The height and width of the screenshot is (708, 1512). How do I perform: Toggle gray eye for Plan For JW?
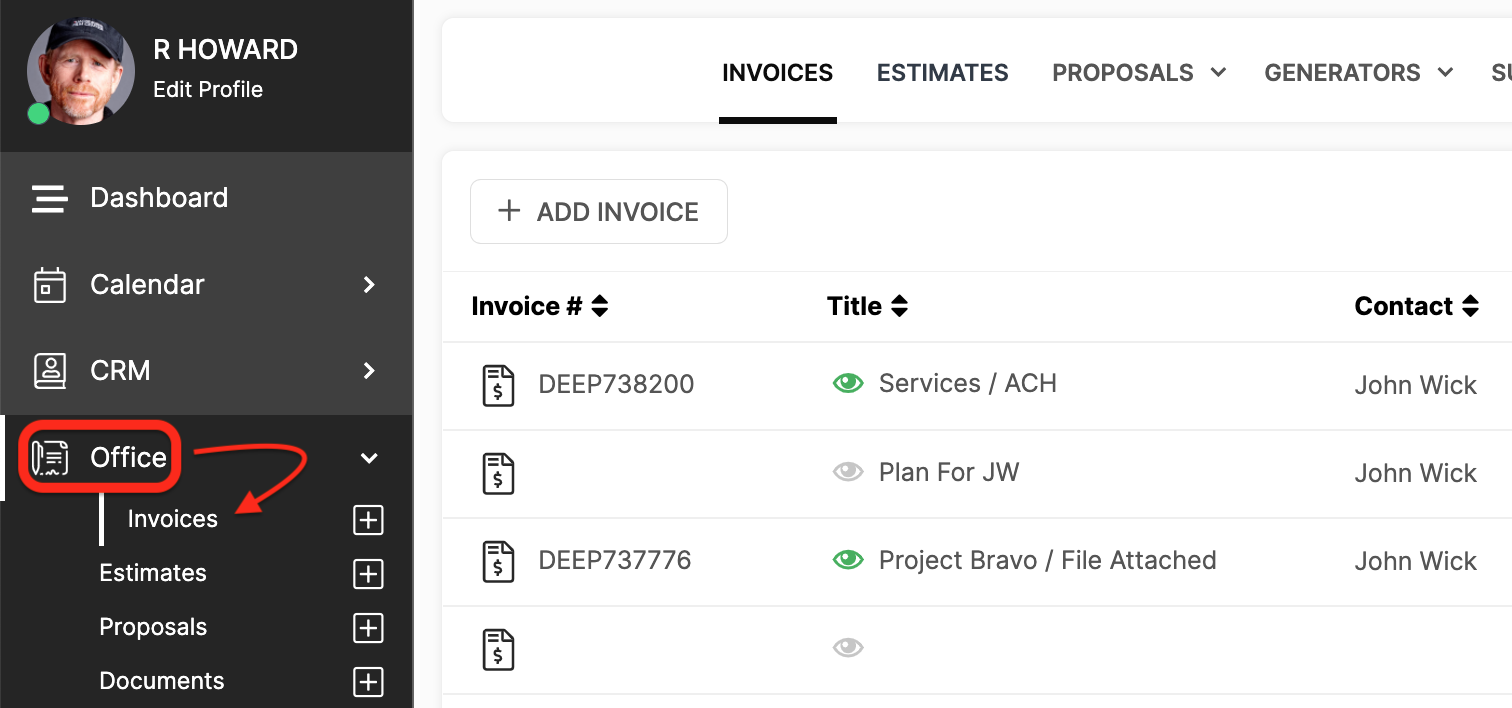[848, 472]
